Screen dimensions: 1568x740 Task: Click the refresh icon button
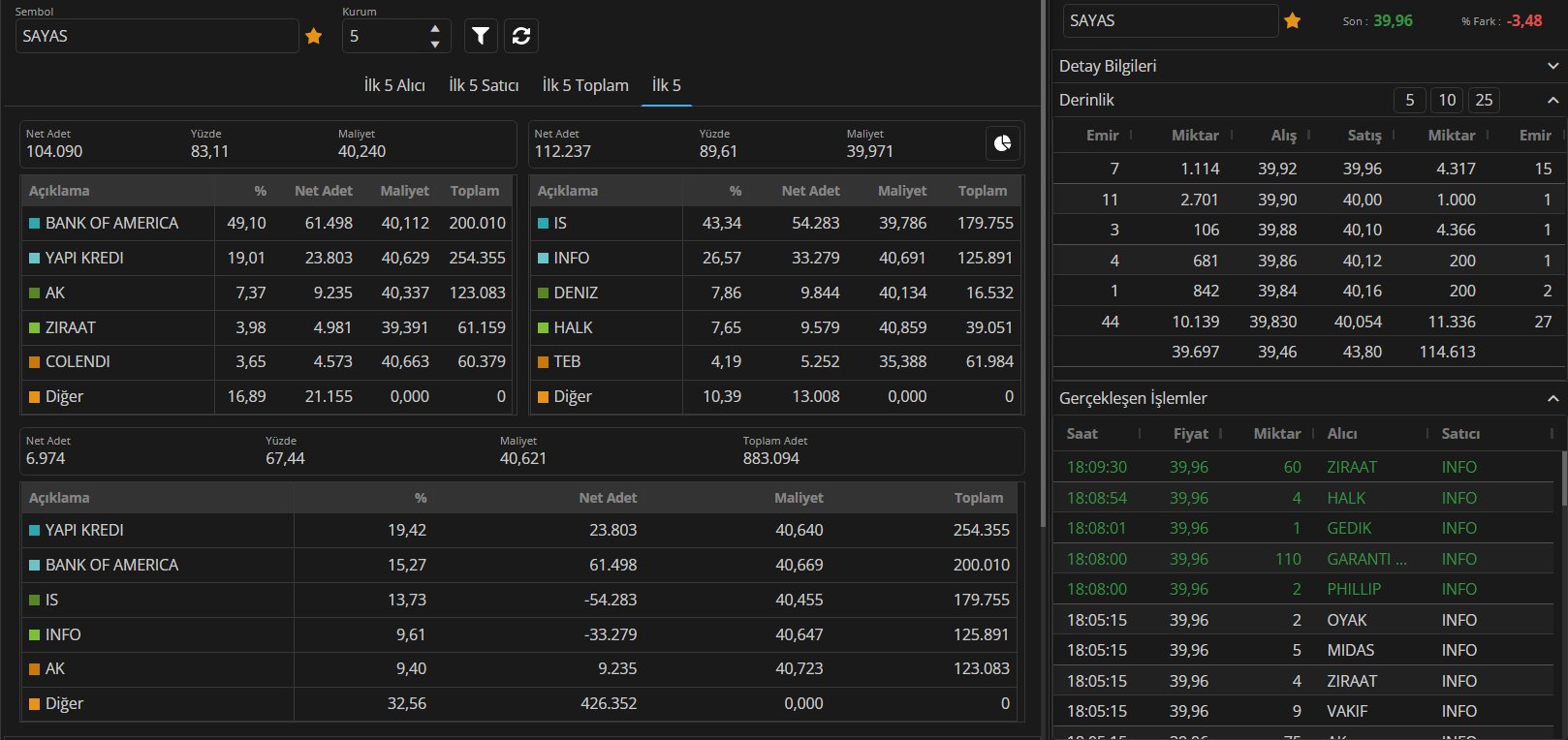tap(521, 36)
